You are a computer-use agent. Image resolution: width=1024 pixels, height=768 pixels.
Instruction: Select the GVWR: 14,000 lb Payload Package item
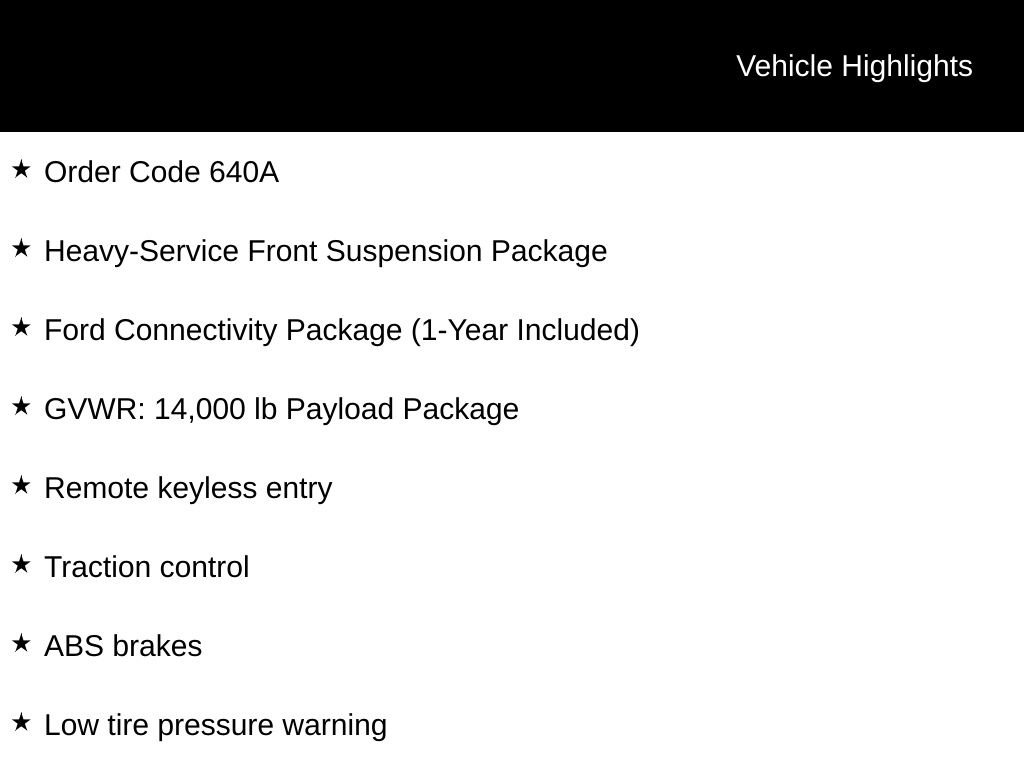tap(282, 409)
